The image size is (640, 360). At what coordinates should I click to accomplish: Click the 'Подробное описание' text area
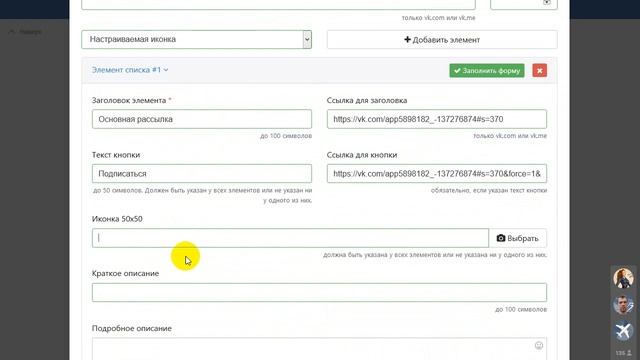(x=319, y=349)
